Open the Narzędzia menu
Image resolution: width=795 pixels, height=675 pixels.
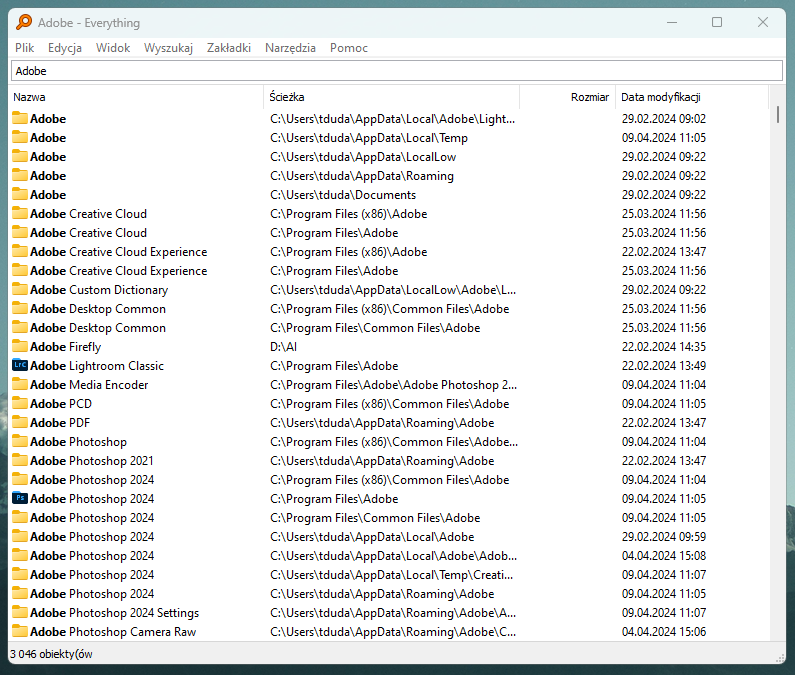coord(291,48)
